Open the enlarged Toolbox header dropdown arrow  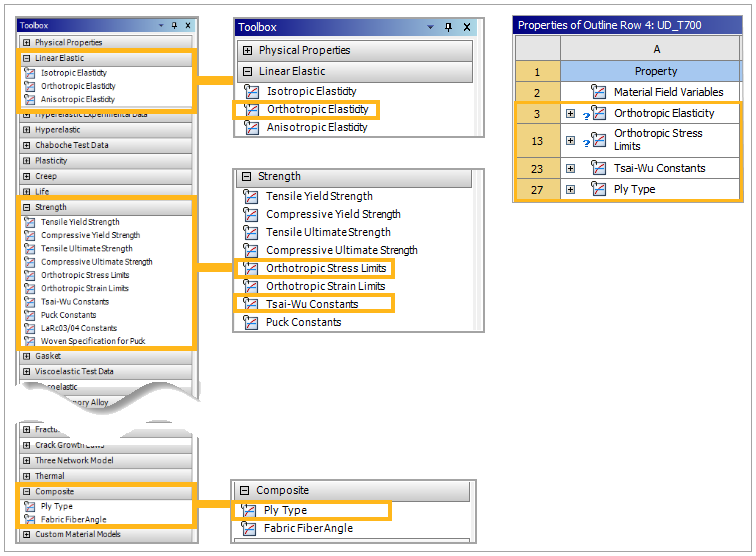[x=433, y=27]
